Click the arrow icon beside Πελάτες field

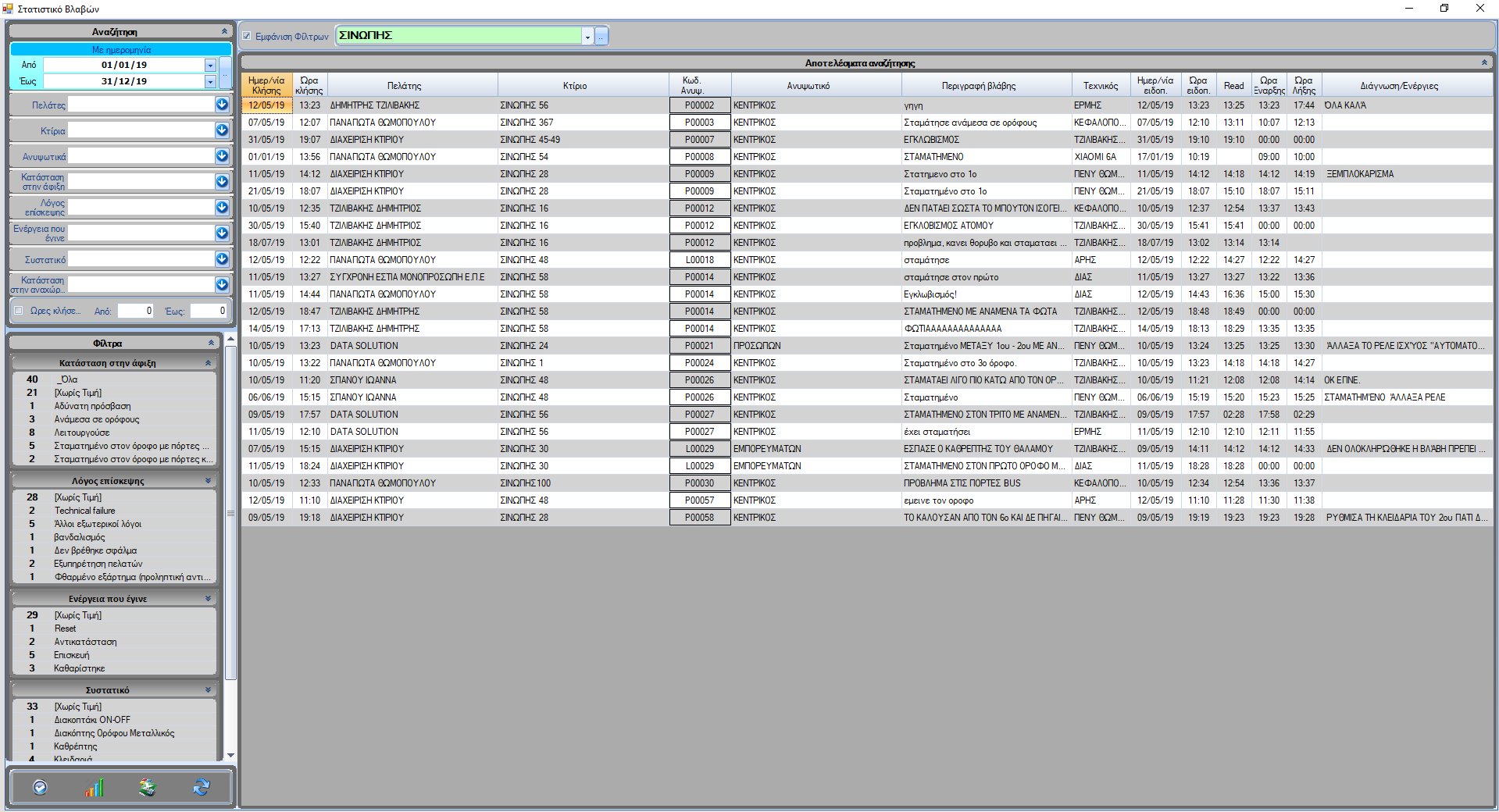point(222,105)
